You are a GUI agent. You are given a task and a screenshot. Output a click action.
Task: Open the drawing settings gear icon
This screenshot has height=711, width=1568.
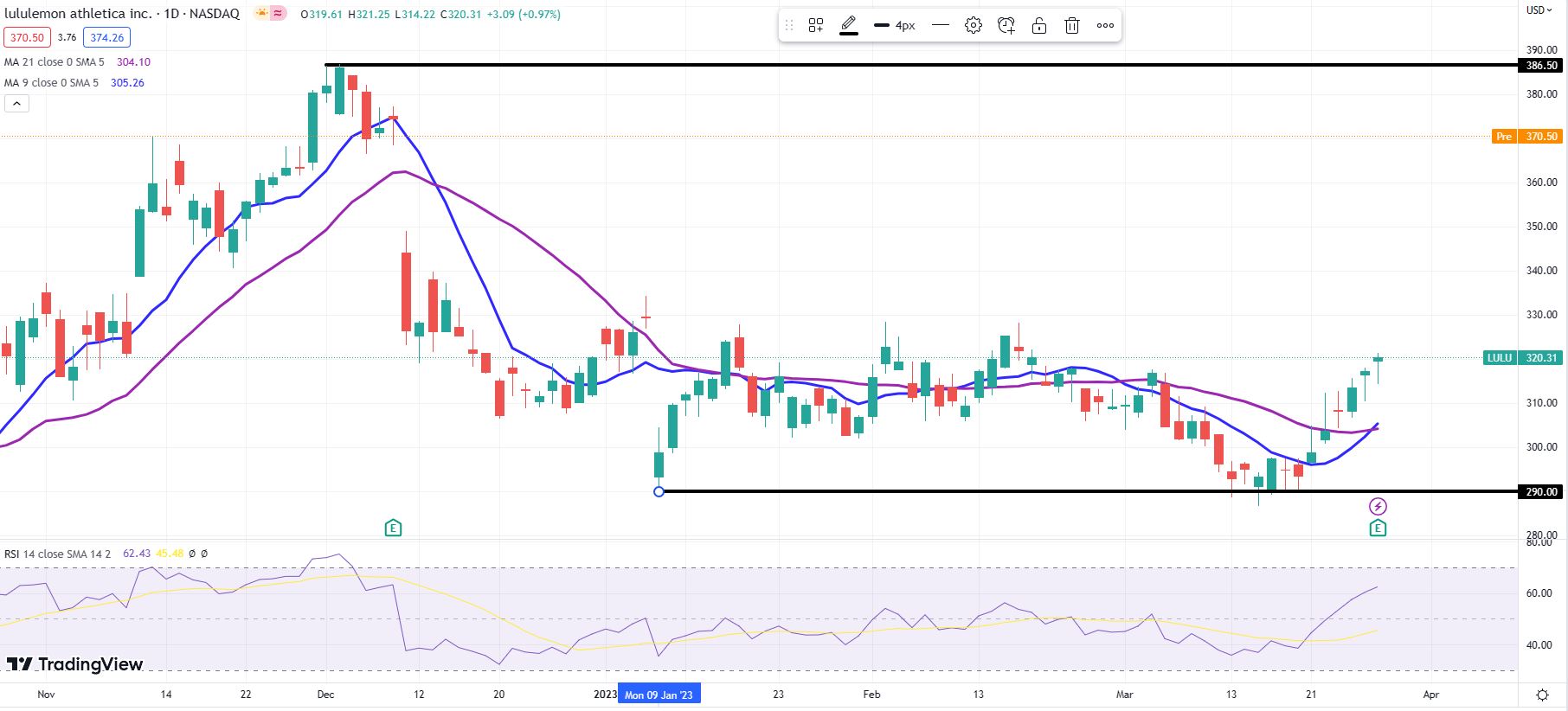pyautogui.click(x=974, y=26)
